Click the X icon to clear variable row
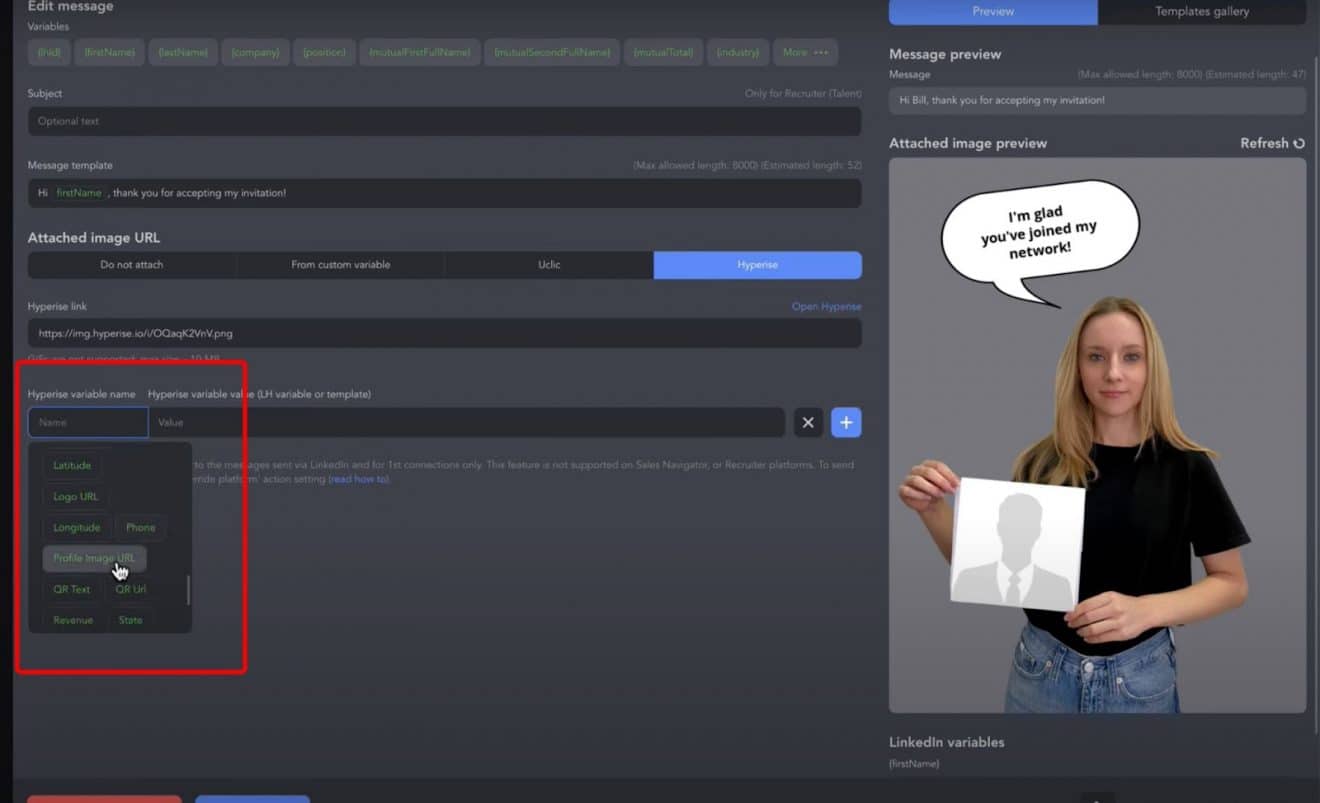This screenshot has height=803, width=1320. (808, 422)
